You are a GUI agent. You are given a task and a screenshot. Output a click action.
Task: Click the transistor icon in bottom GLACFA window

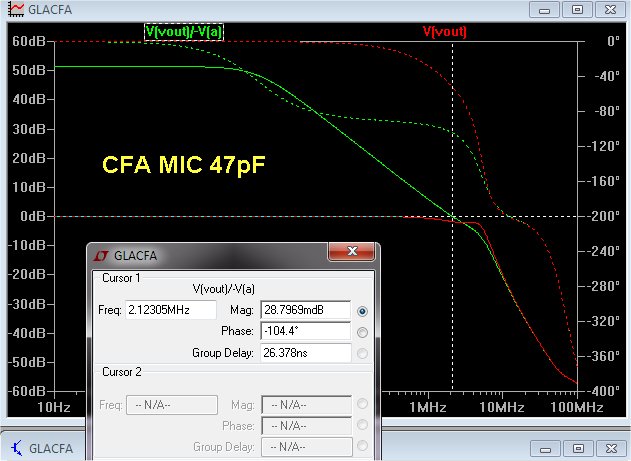[x=17, y=448]
